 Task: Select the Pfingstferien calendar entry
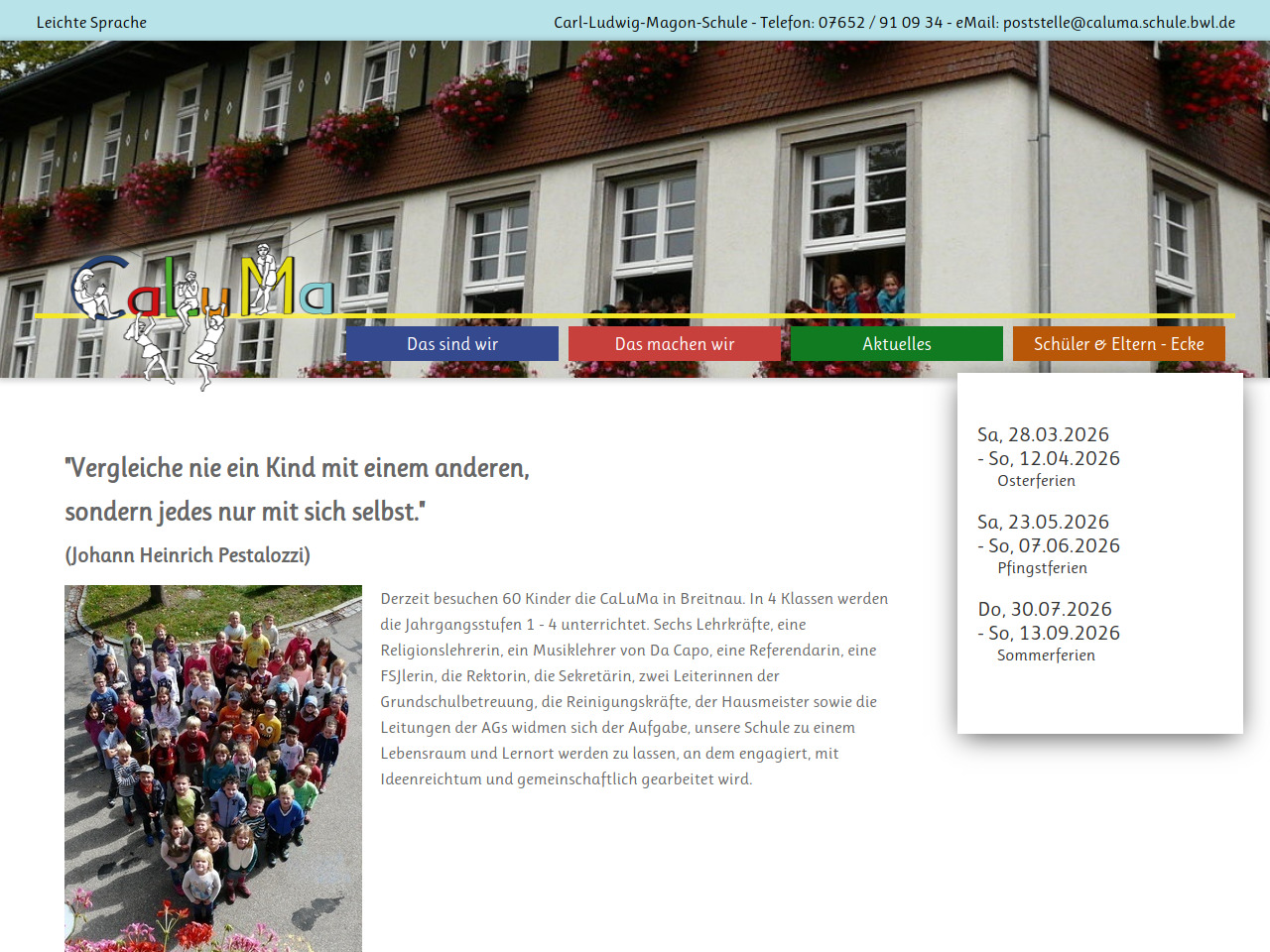click(x=1042, y=568)
